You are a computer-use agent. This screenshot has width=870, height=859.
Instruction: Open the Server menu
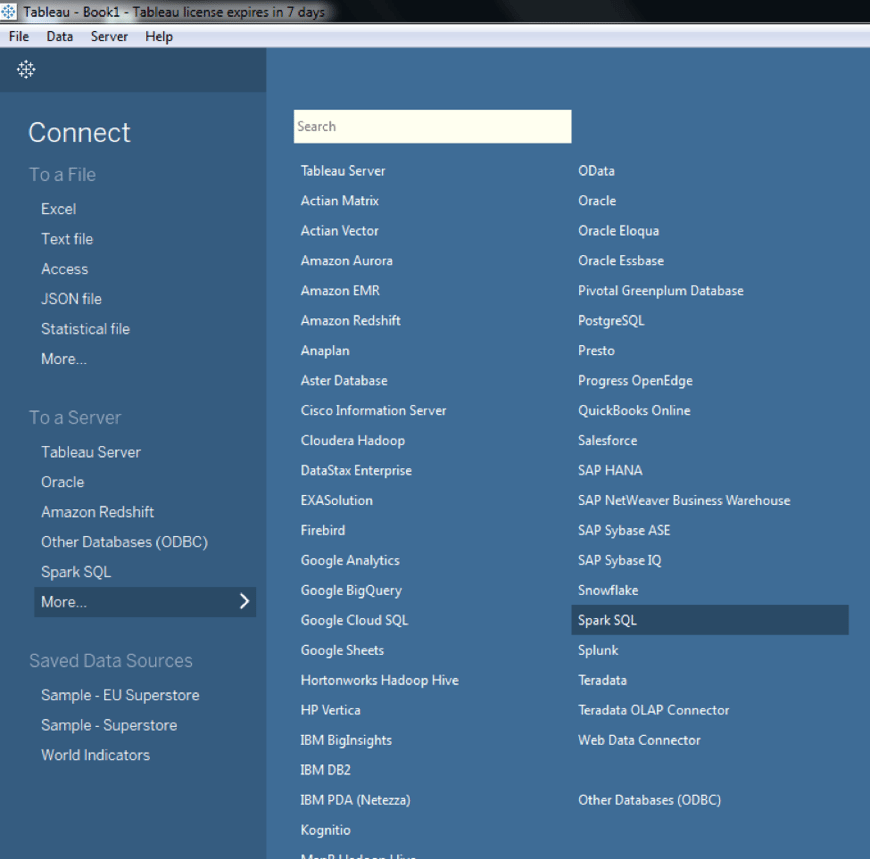pos(109,37)
